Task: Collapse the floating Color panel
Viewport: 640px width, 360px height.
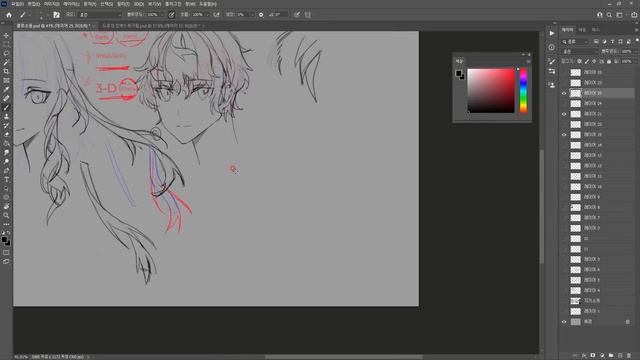Action: point(523,54)
